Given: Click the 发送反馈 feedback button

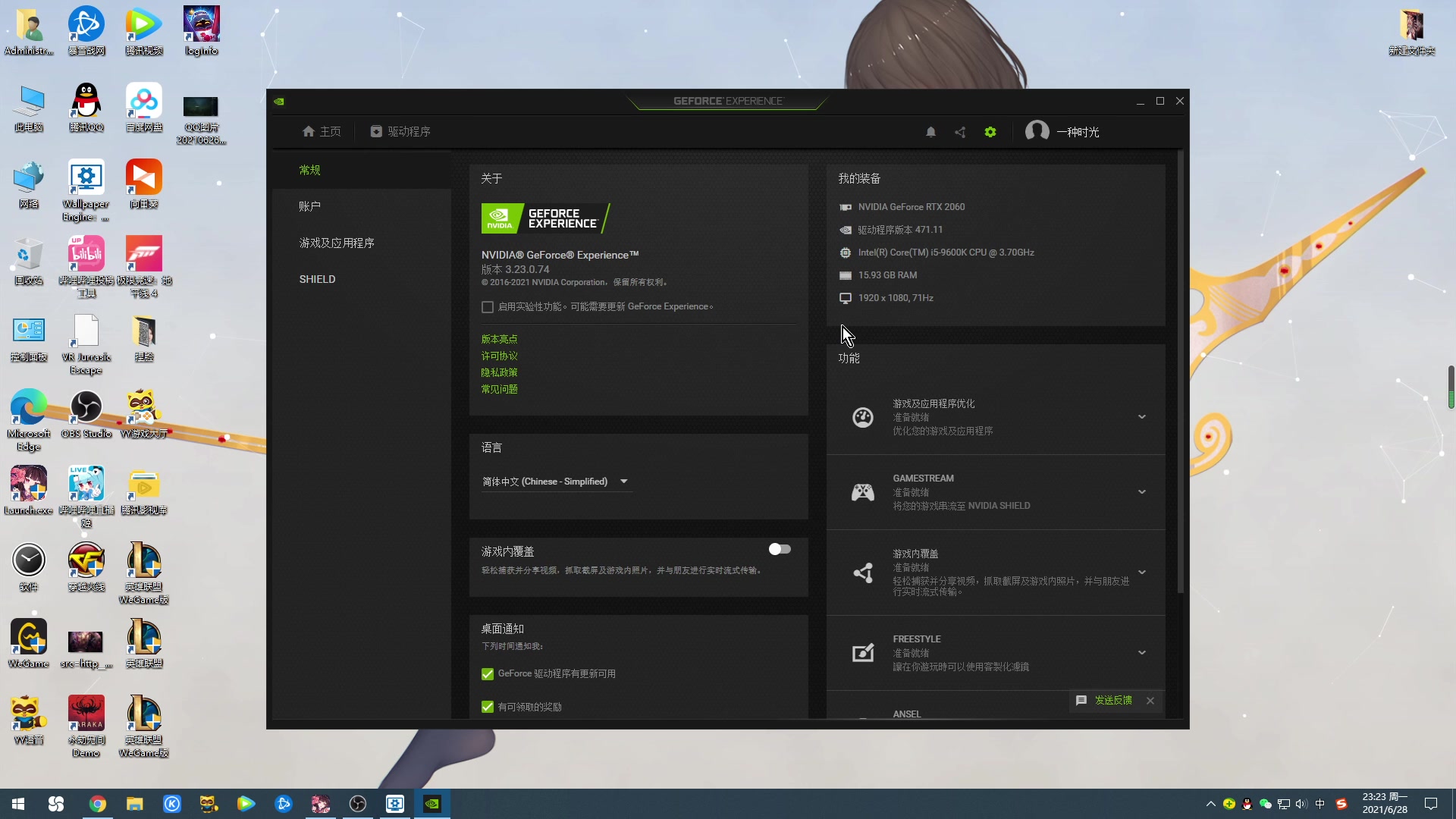Looking at the screenshot, I should click(x=1104, y=701).
